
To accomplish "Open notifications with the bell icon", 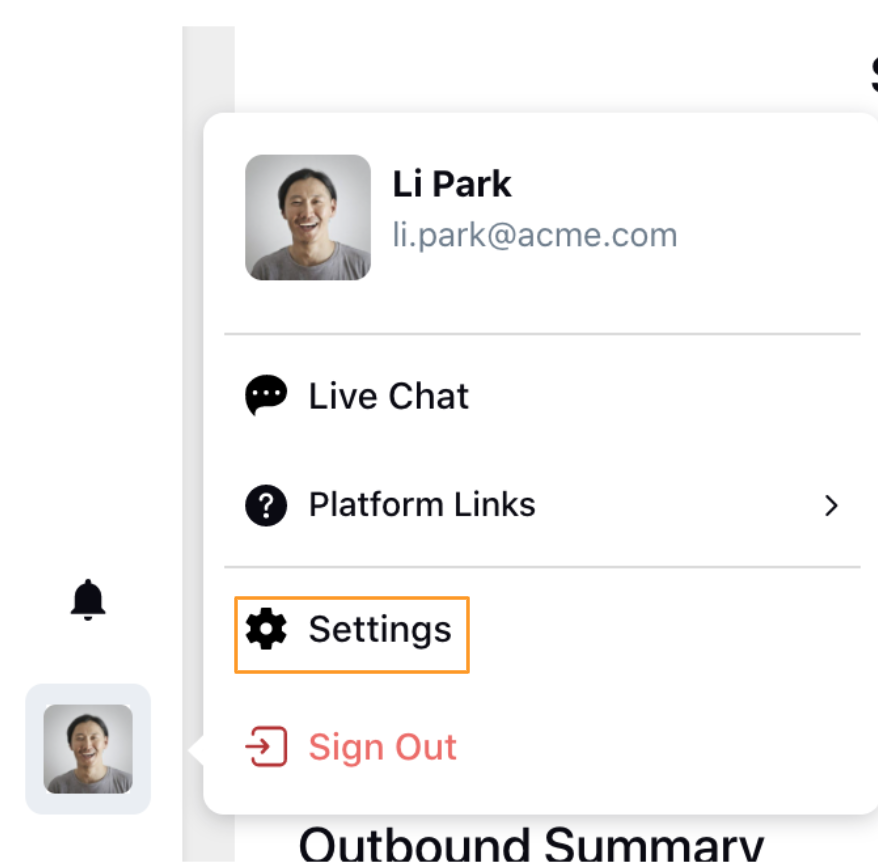I will tap(88, 599).
